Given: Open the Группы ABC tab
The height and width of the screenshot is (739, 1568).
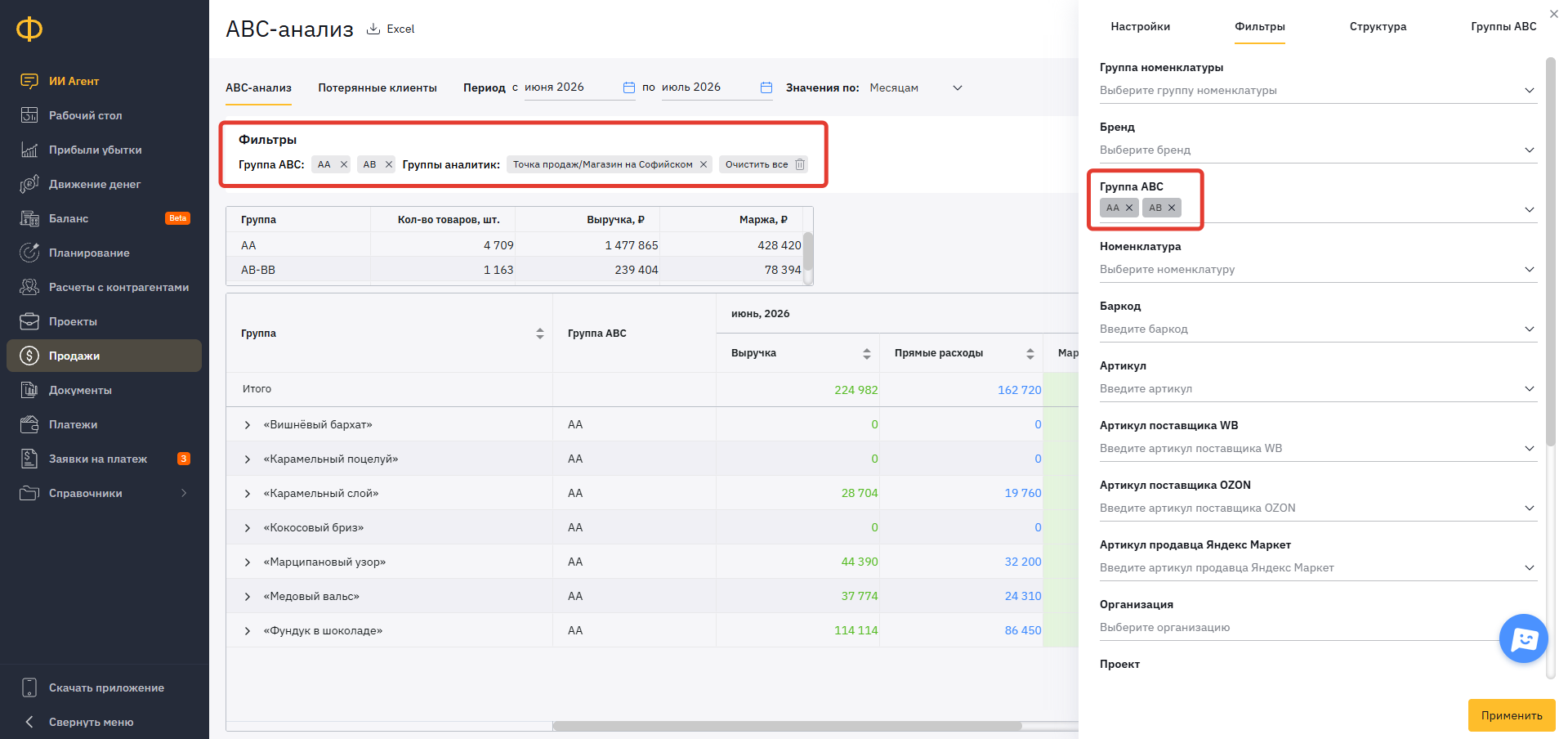Looking at the screenshot, I should coord(1503,27).
